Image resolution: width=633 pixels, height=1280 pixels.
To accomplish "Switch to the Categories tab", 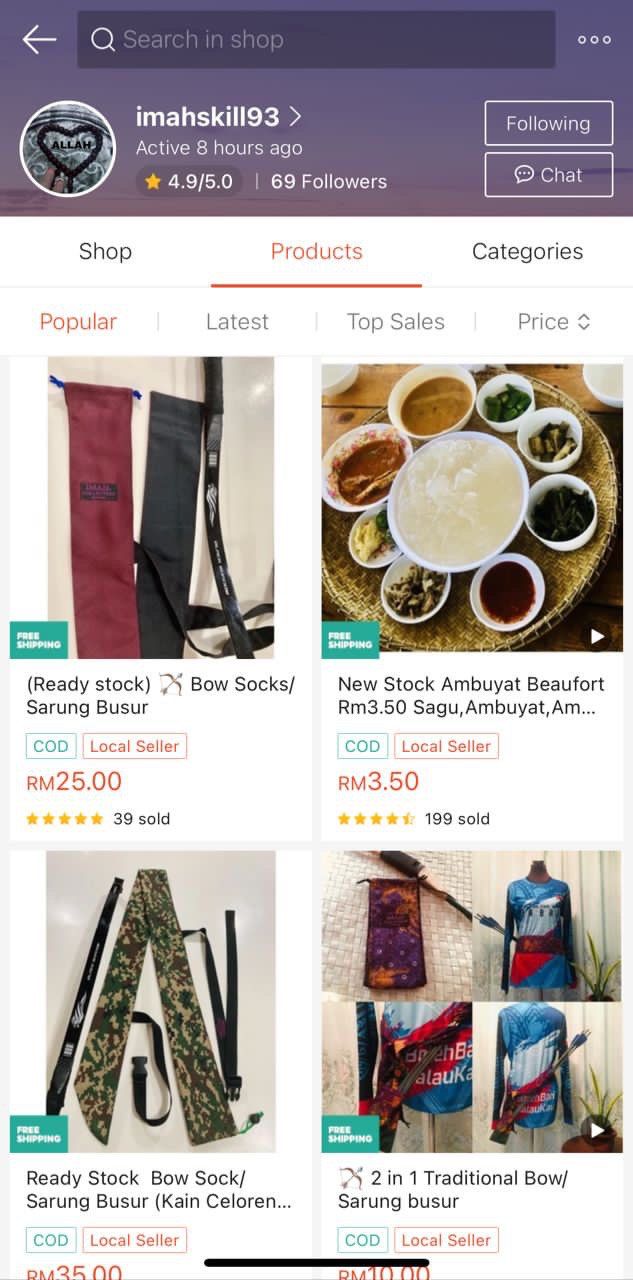I will point(527,251).
